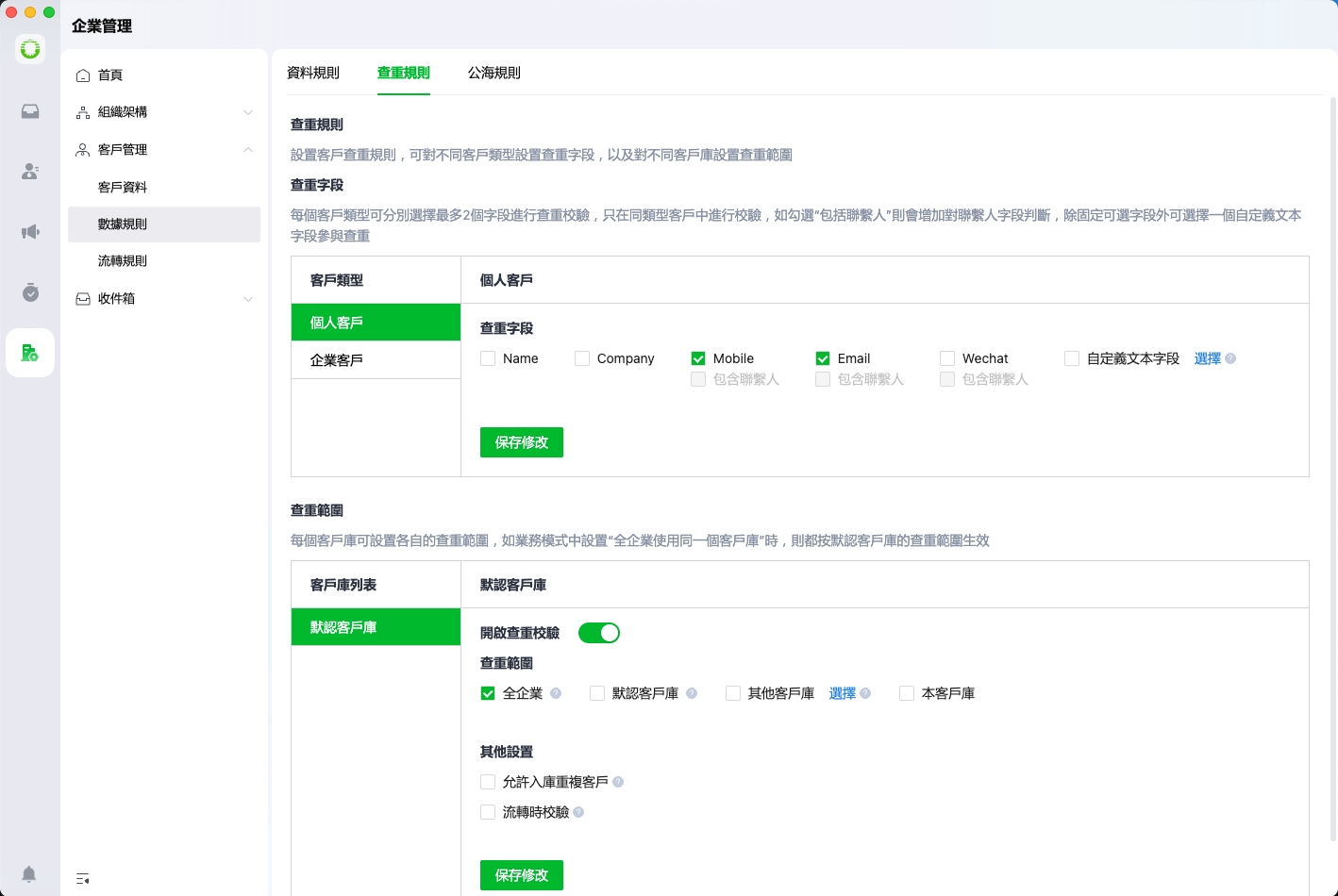1338x896 pixels.
Task: Click the green app logo icon
Action: (30, 48)
